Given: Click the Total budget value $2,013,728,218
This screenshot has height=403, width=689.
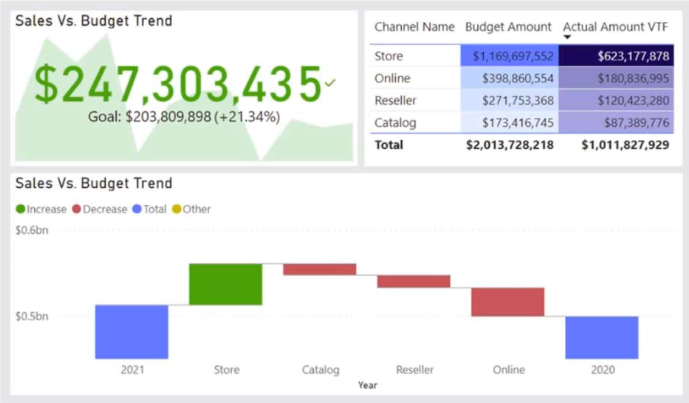Looking at the screenshot, I should [x=509, y=145].
